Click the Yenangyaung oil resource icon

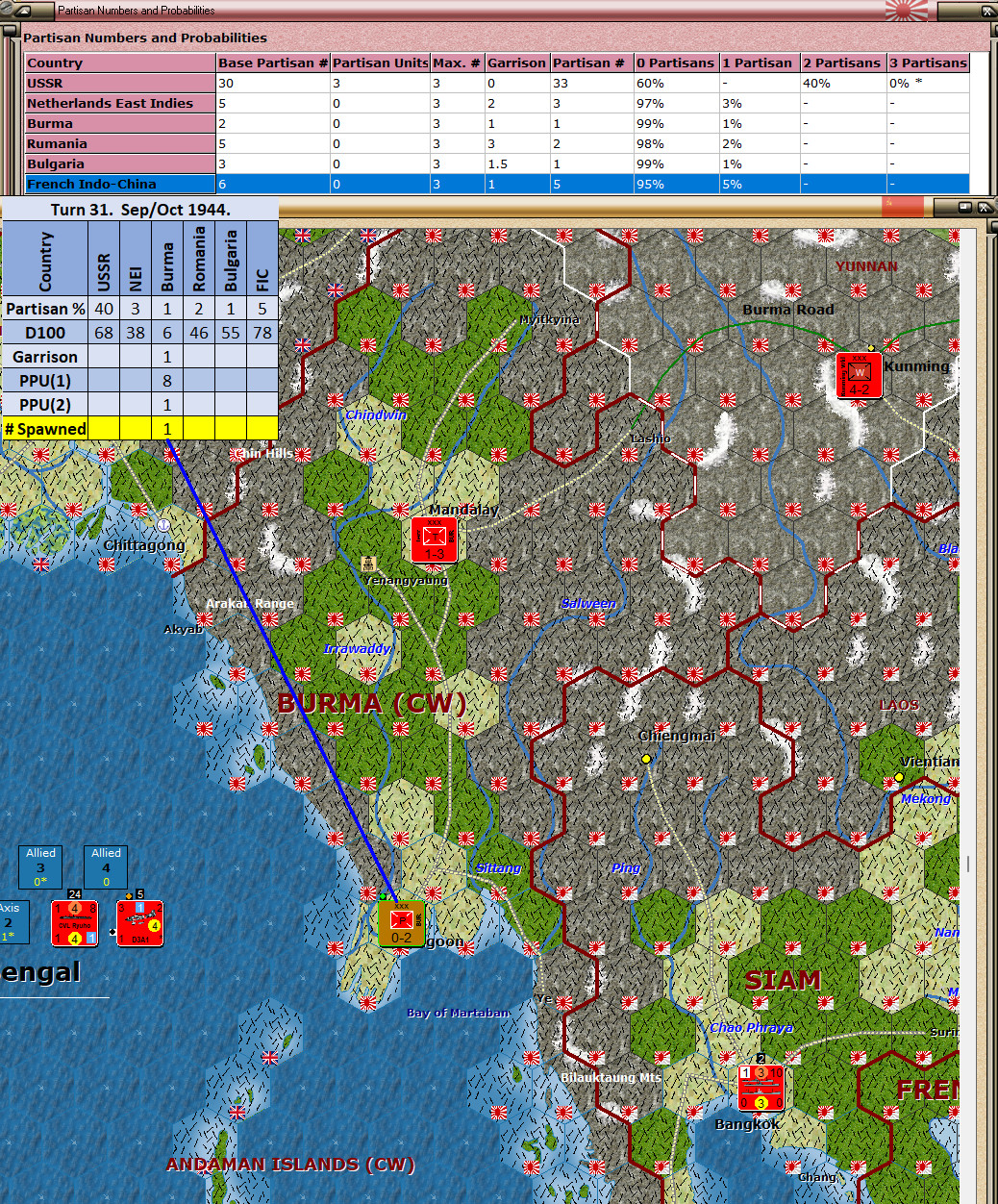tap(368, 564)
